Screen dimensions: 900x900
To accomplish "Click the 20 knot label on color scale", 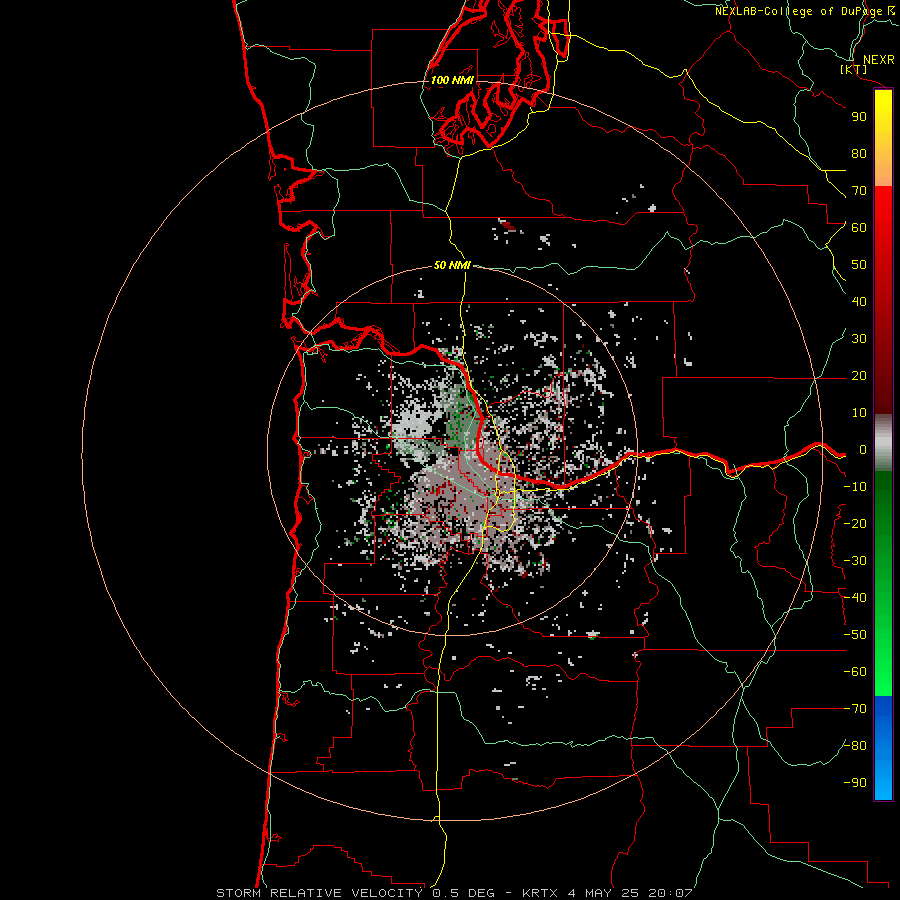I will click(x=859, y=376).
